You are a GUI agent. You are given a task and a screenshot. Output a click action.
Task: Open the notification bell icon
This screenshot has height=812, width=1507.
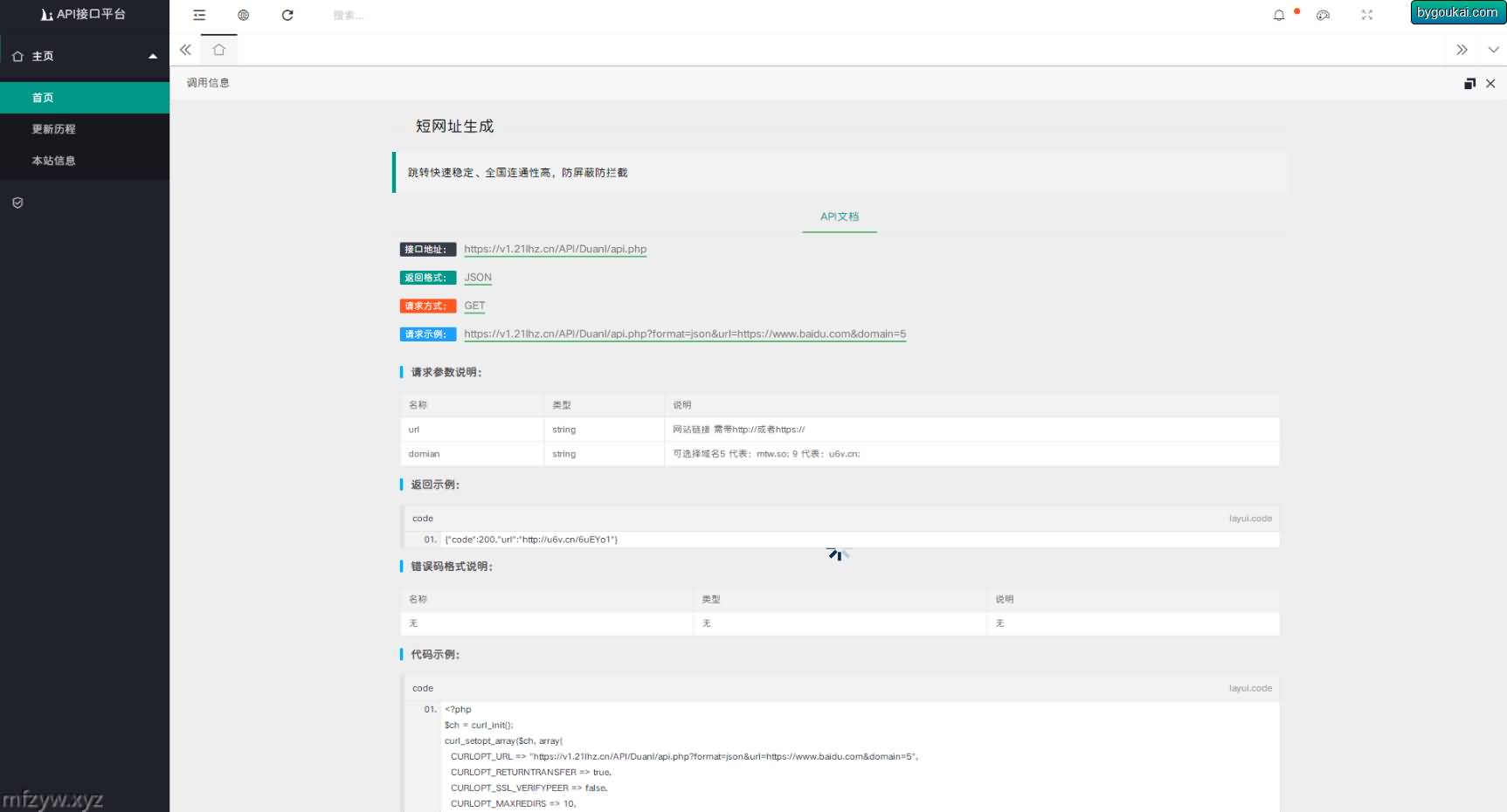pos(1279,15)
